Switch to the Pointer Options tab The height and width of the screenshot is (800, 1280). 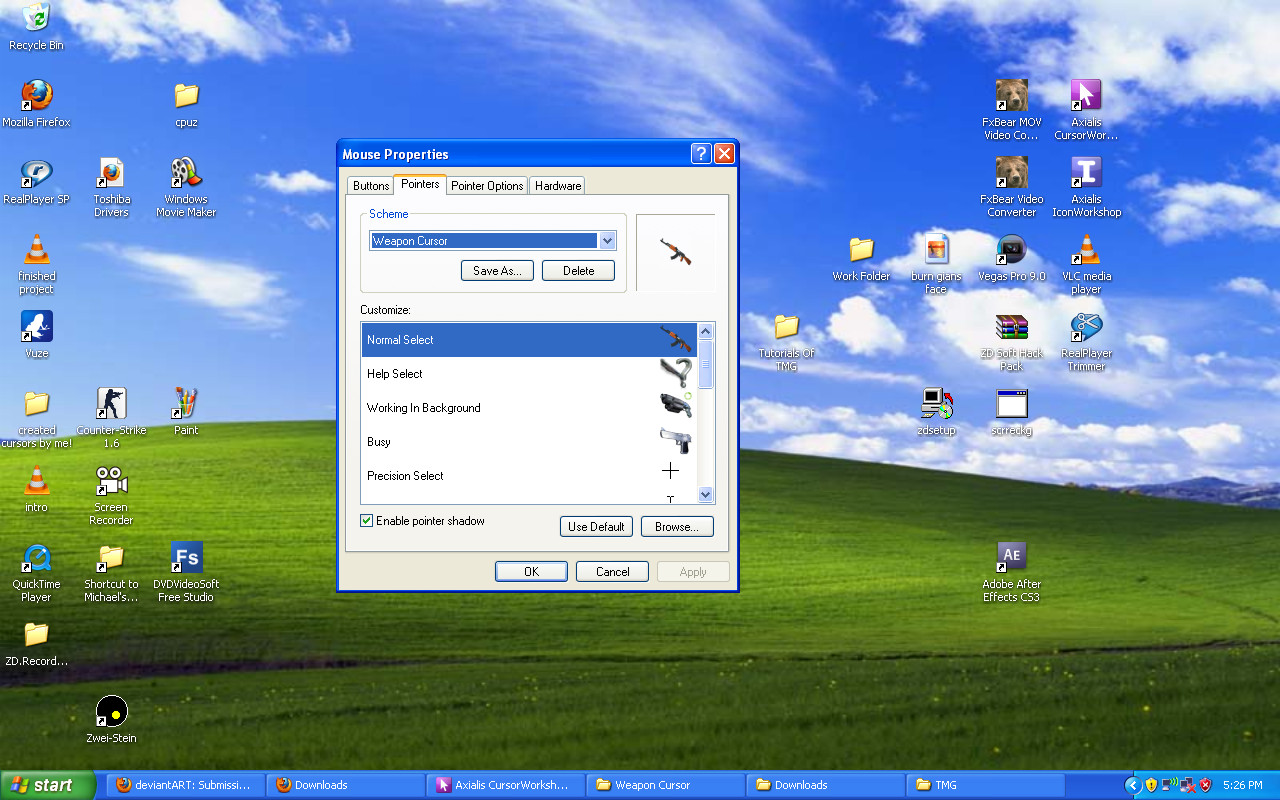click(487, 186)
